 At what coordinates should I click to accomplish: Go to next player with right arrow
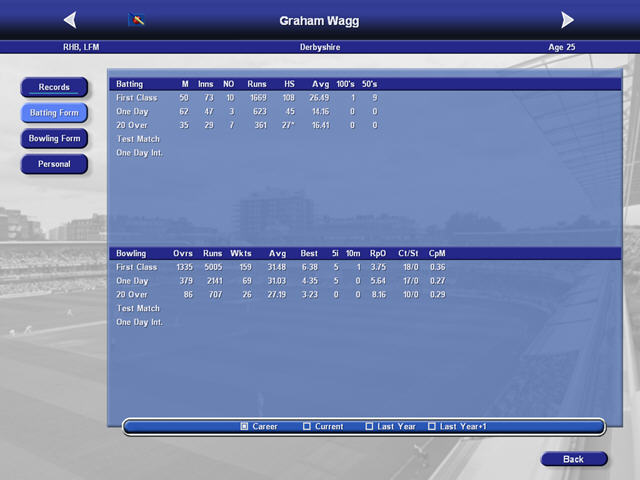click(x=567, y=20)
